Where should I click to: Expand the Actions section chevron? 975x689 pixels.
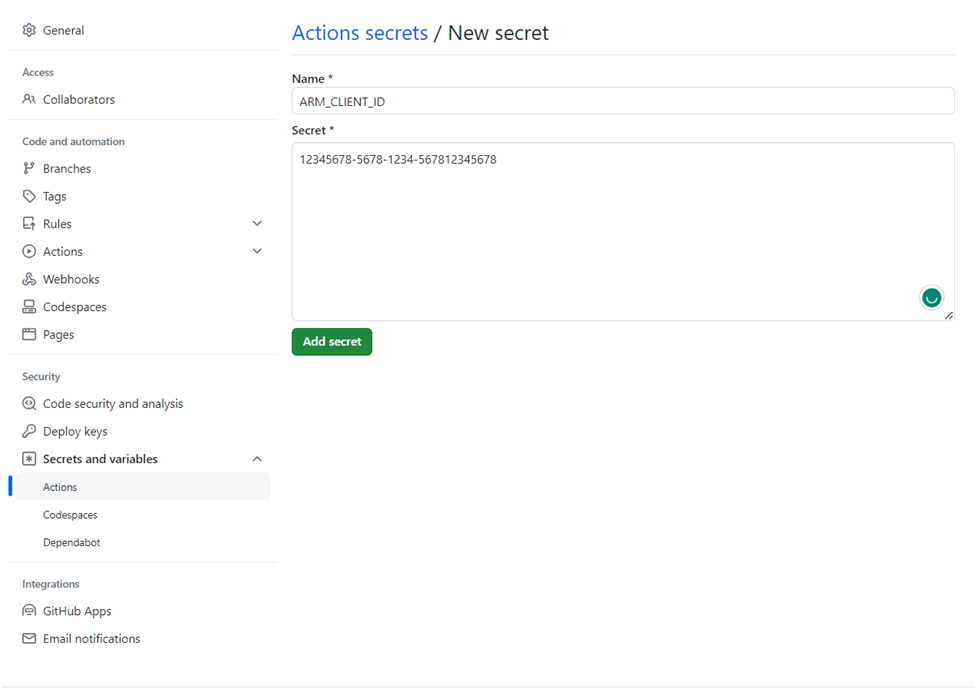coord(257,251)
